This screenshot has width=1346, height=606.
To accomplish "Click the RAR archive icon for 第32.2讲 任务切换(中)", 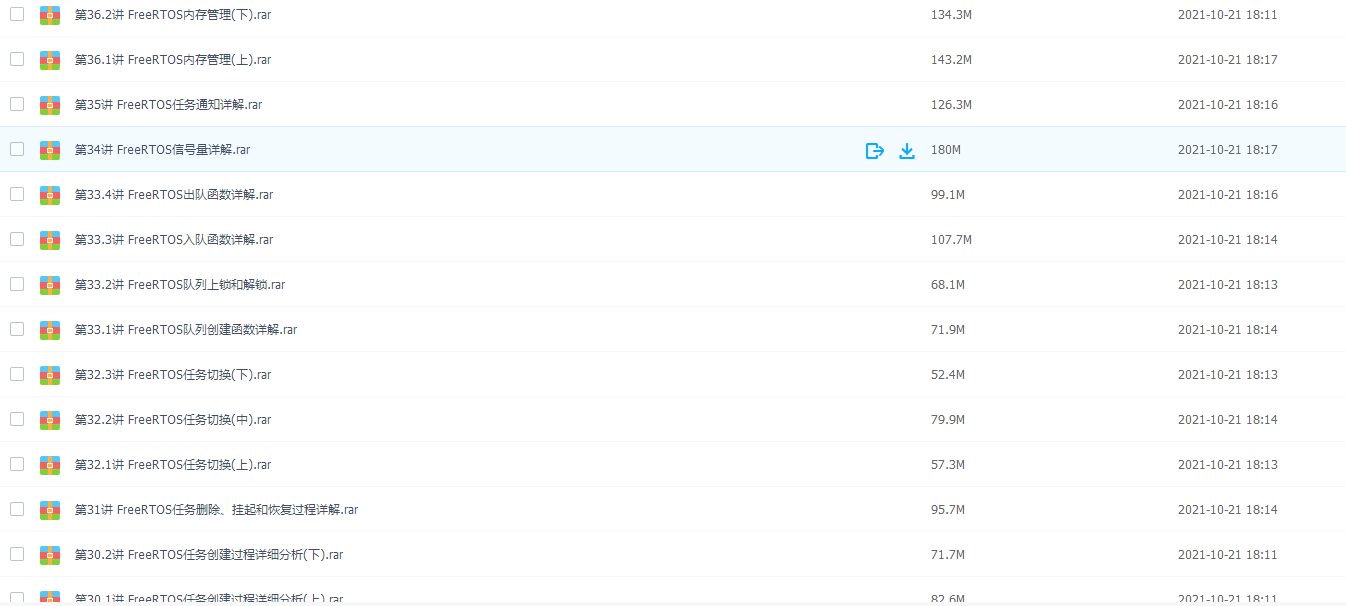I will 50,420.
